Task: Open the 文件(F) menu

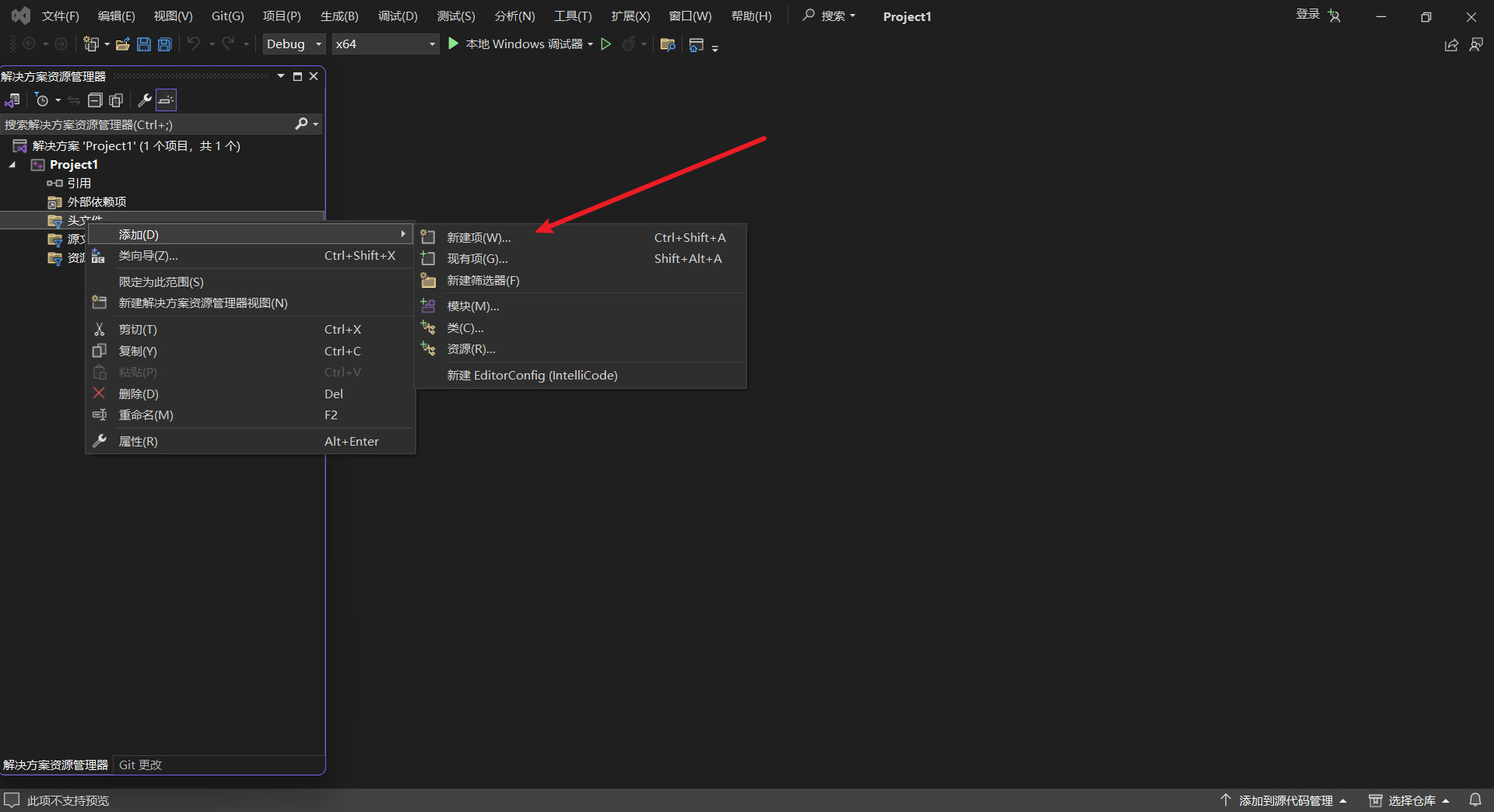Action: [x=61, y=16]
